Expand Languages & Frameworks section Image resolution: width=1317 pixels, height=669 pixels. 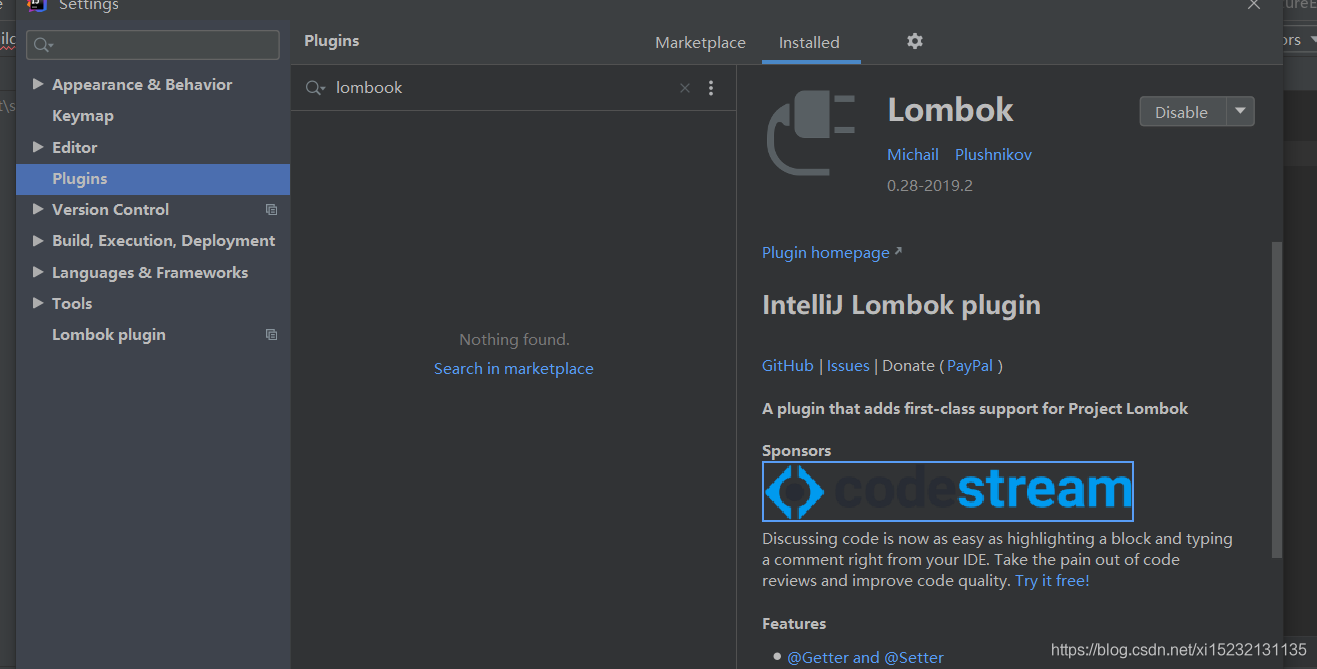pyautogui.click(x=38, y=272)
